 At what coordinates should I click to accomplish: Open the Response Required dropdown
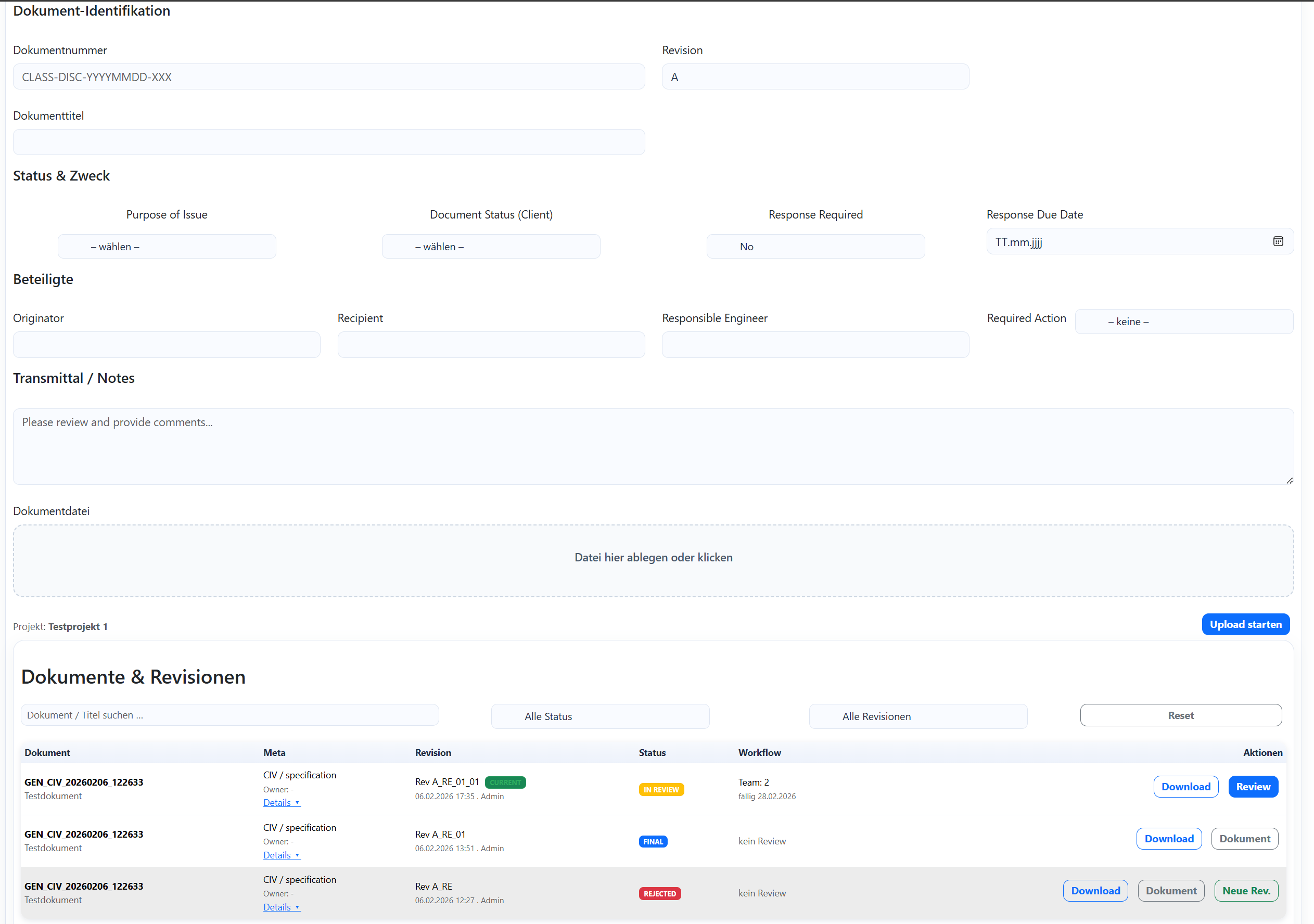tap(815, 247)
